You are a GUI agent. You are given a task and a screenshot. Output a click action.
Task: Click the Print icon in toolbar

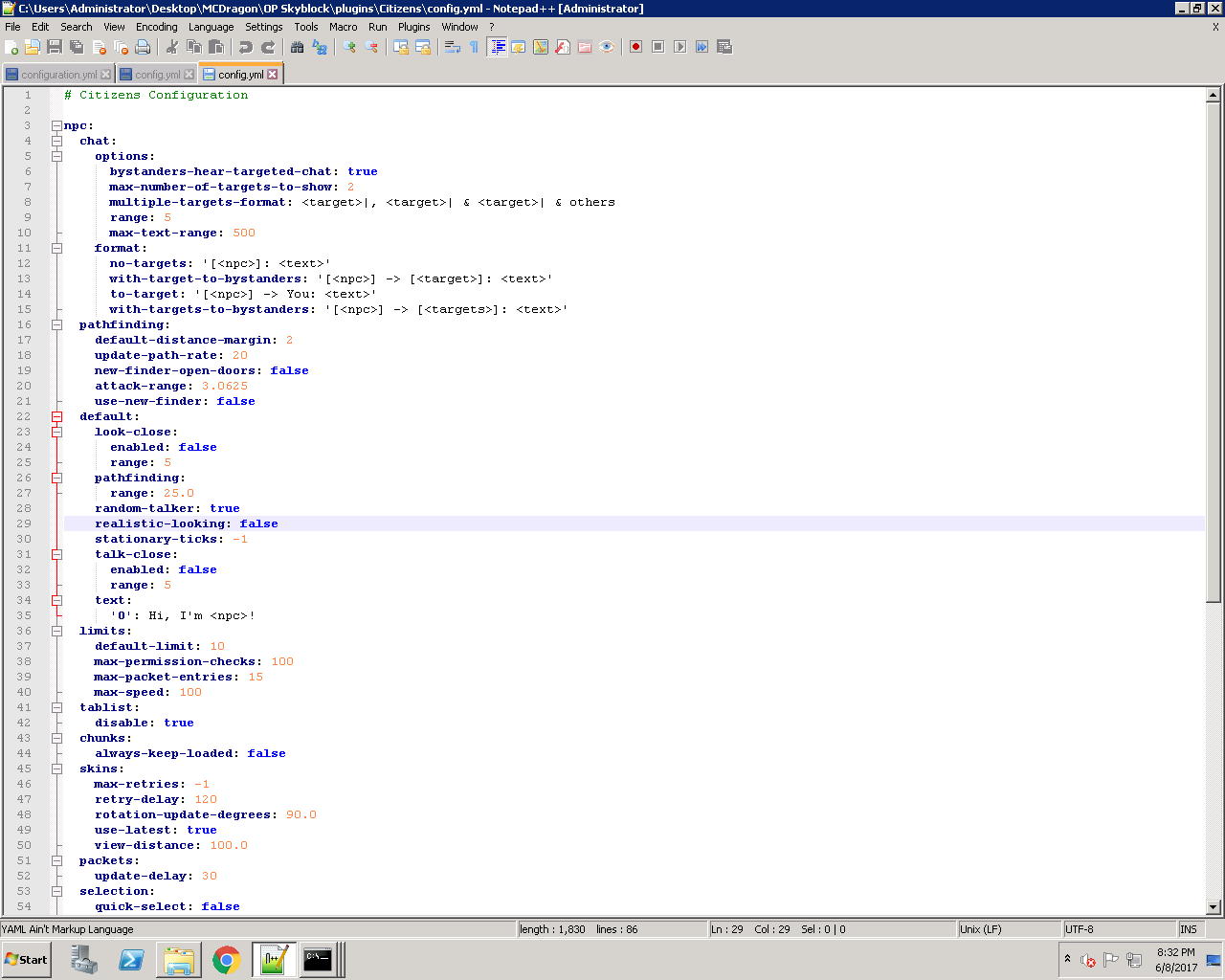pyautogui.click(x=143, y=47)
